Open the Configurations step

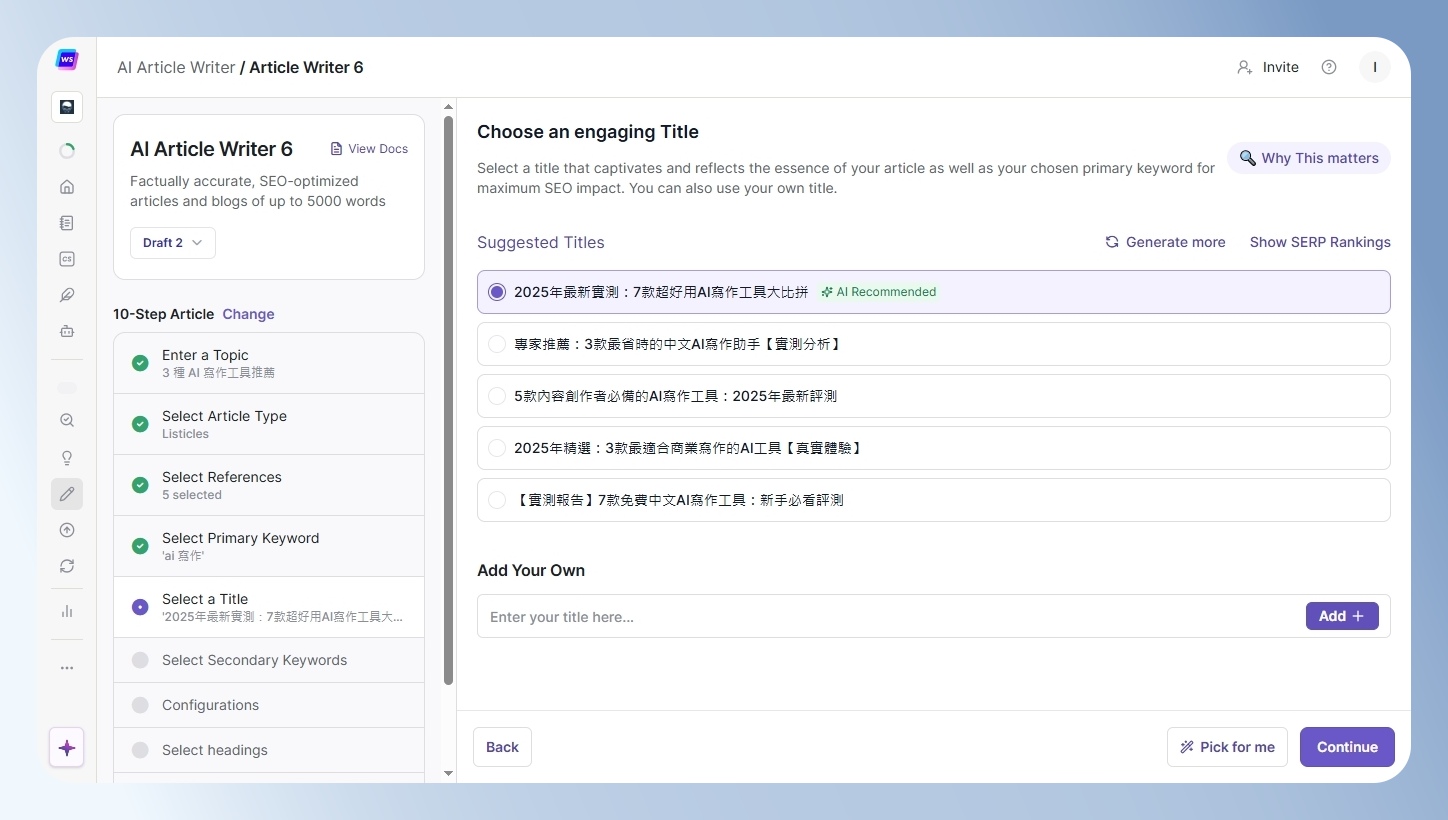click(269, 705)
